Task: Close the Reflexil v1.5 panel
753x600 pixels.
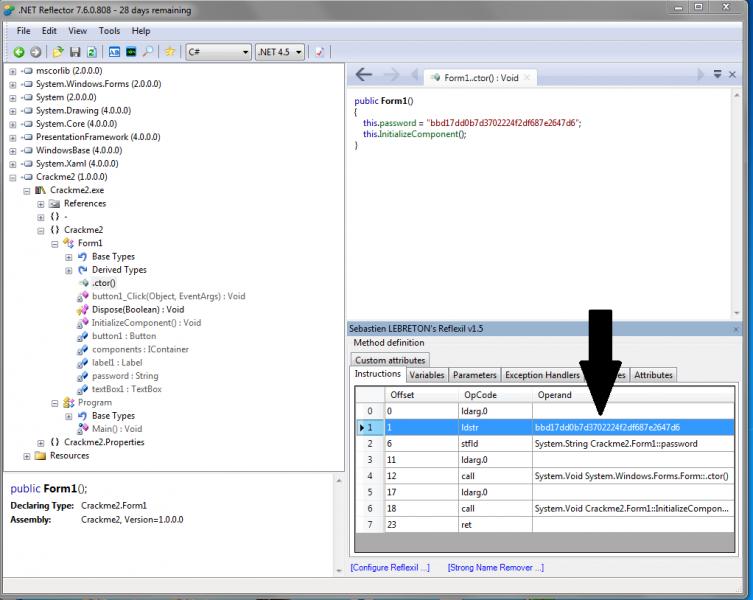Action: (x=737, y=329)
